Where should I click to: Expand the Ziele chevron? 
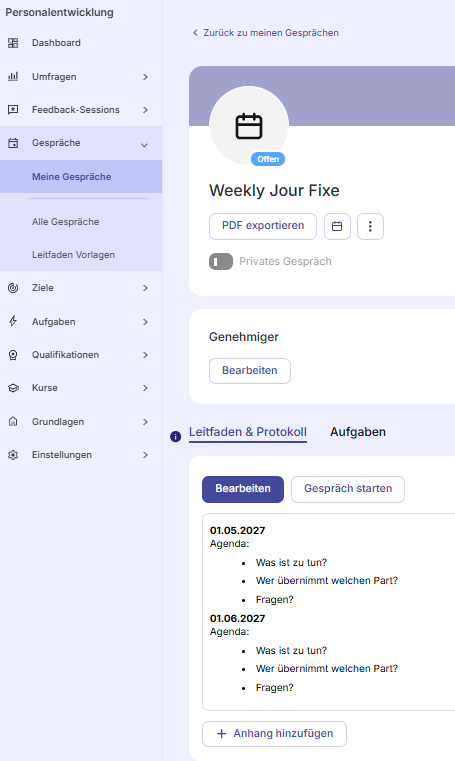click(145, 288)
